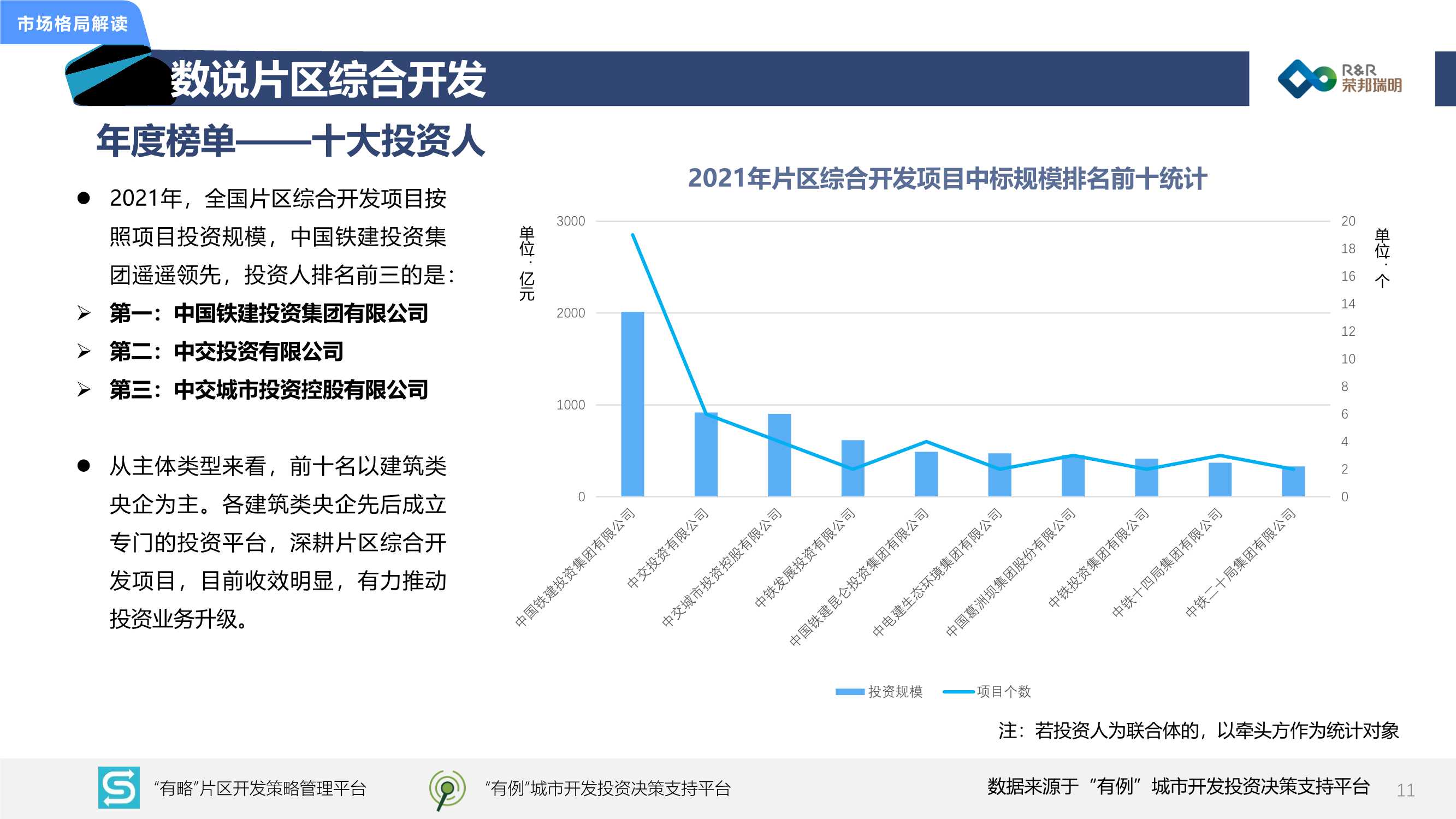
Task: Click the 年度榜单——十大投资人 heading
Action: [x=291, y=141]
